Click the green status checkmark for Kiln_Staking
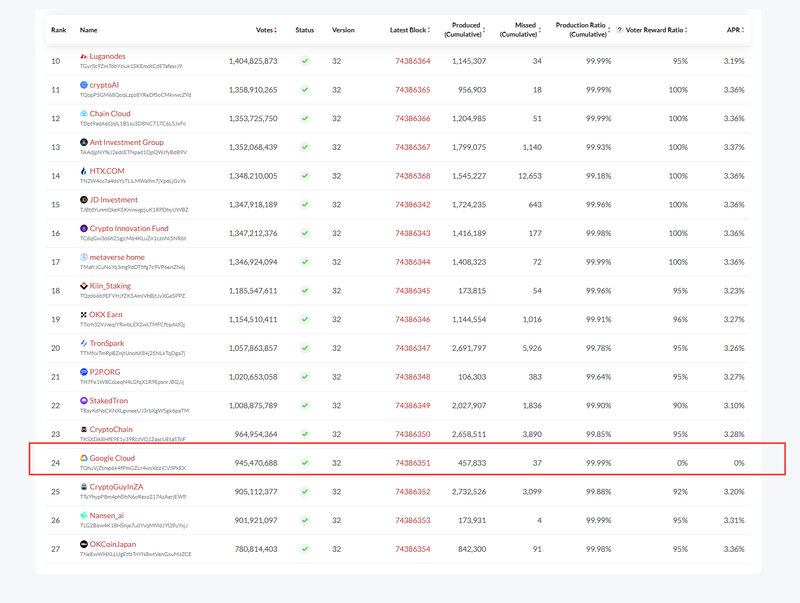The width and height of the screenshot is (800, 603). (x=304, y=291)
